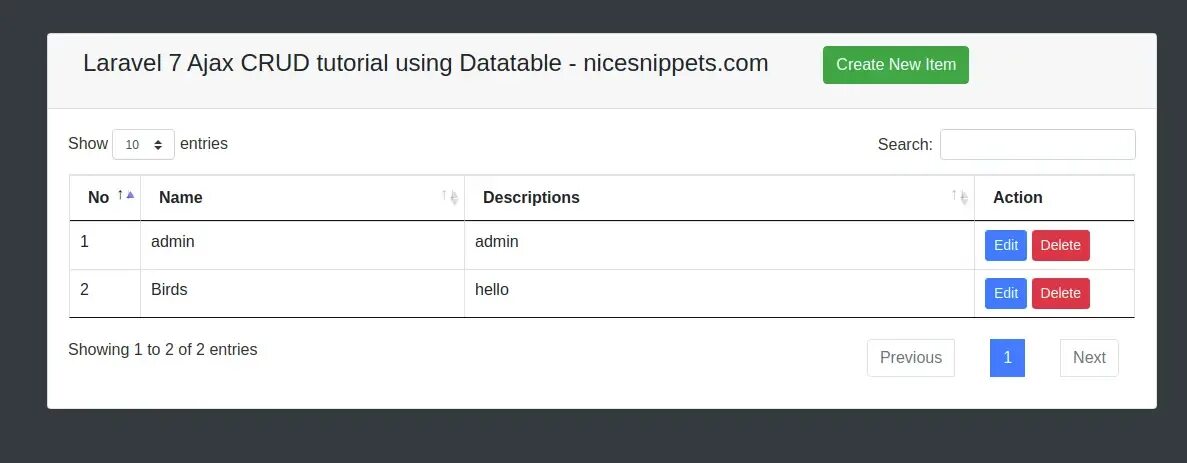1187x463 pixels.
Task: Sort by the Name column header
Action: coord(181,198)
